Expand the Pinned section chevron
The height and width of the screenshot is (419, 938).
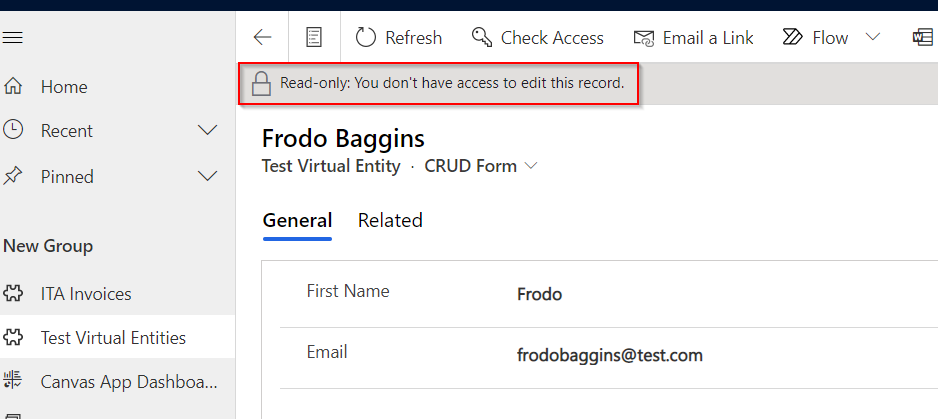pos(208,176)
